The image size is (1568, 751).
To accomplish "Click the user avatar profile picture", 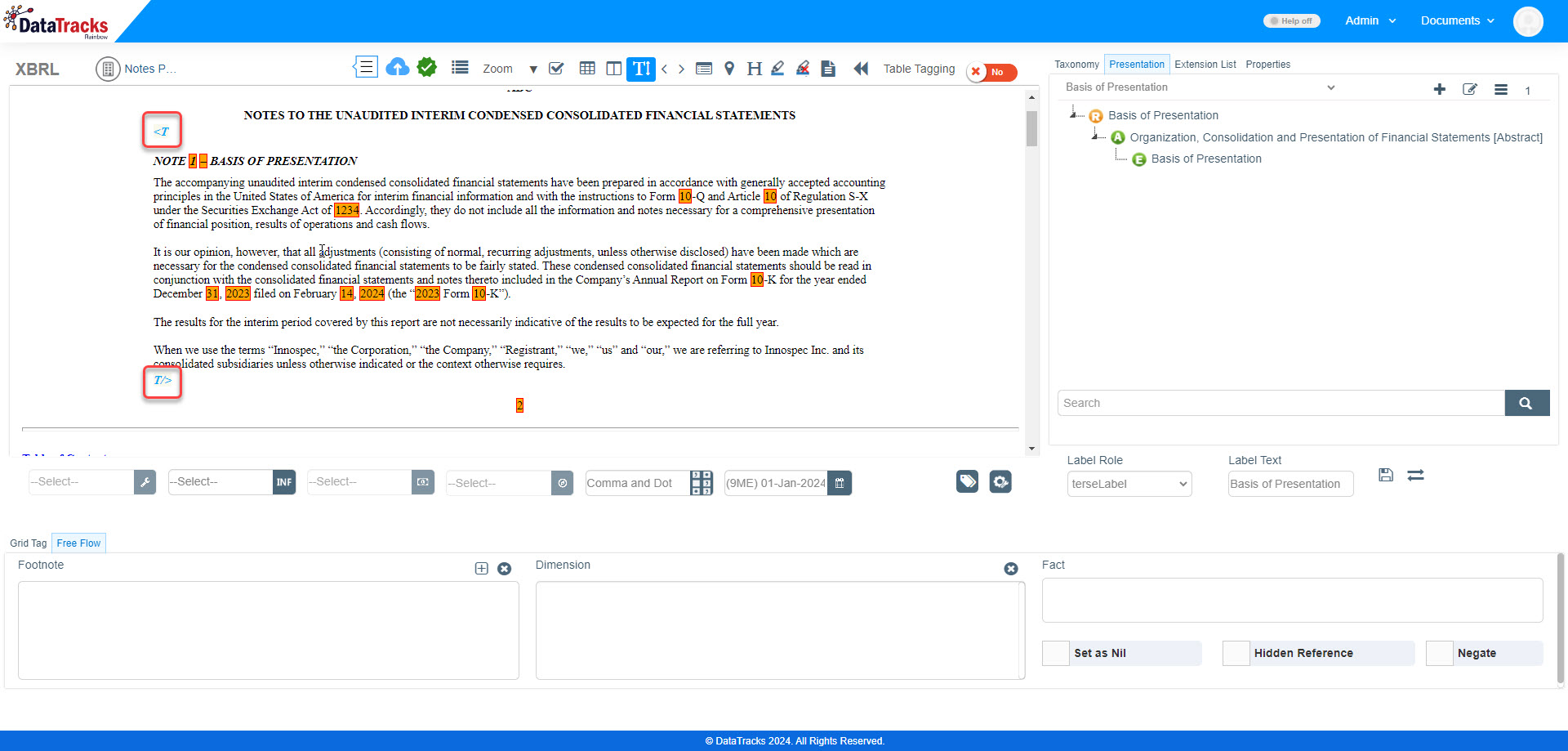I will tap(1528, 21).
